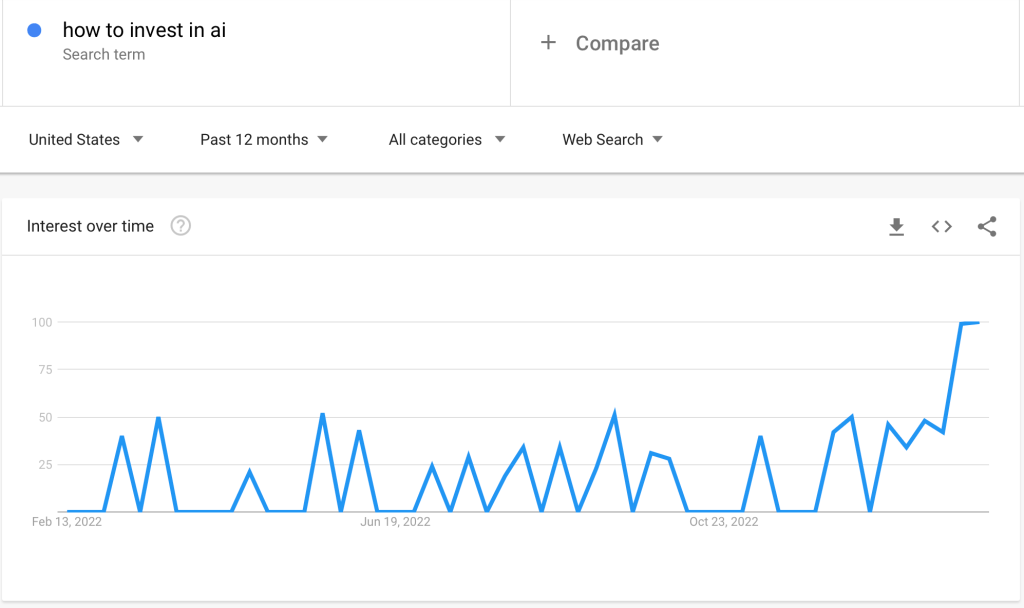Click the 75 value gridline label
This screenshot has width=1024, height=608.
click(x=45, y=370)
